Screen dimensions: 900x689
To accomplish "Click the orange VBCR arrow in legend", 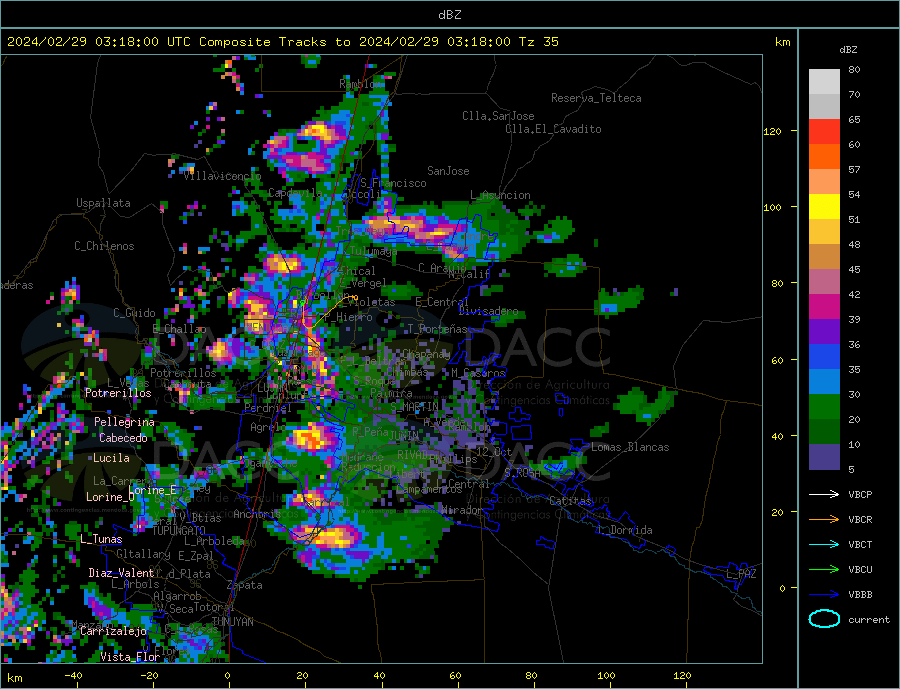I will click(x=824, y=520).
